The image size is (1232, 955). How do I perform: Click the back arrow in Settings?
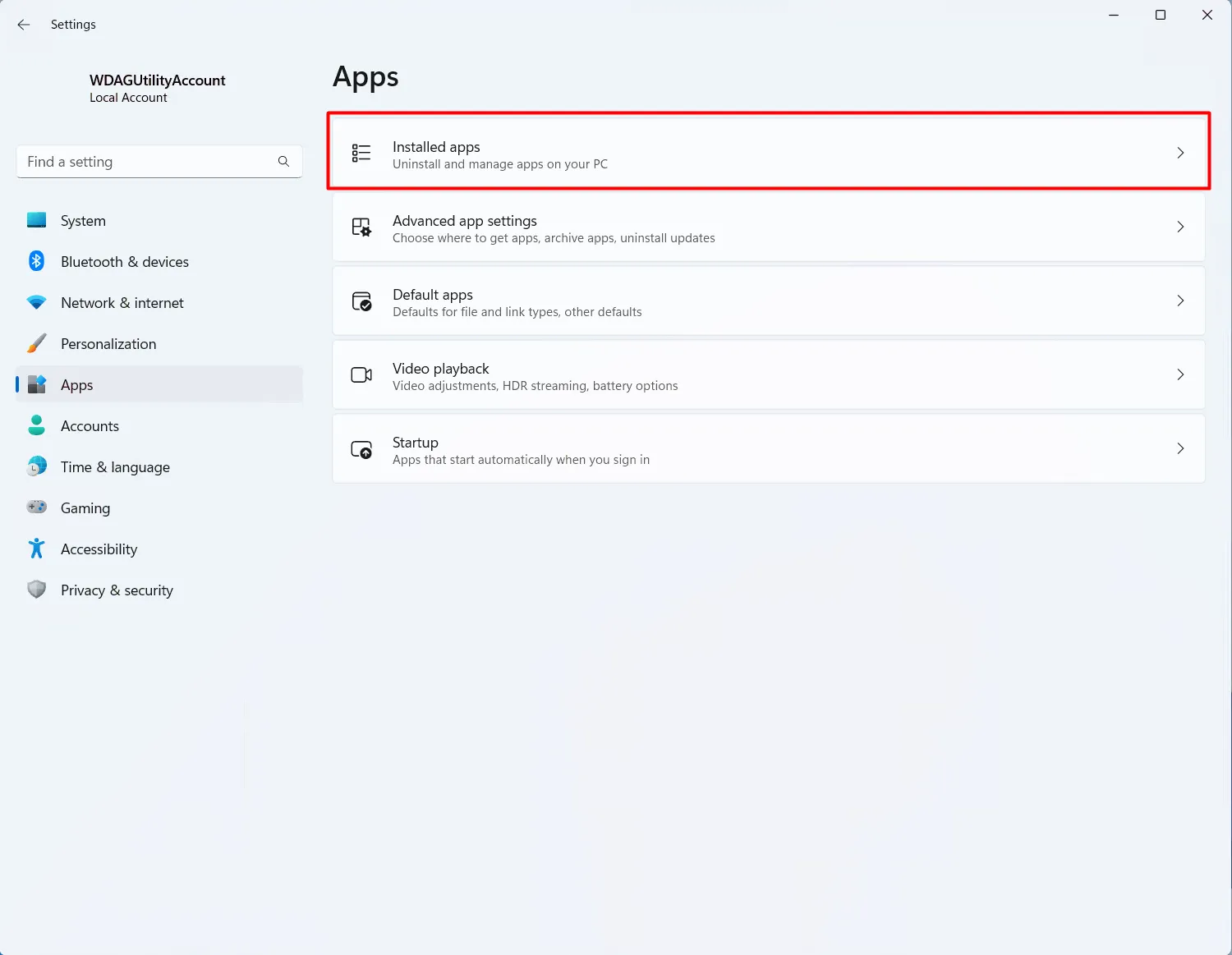[x=23, y=25]
